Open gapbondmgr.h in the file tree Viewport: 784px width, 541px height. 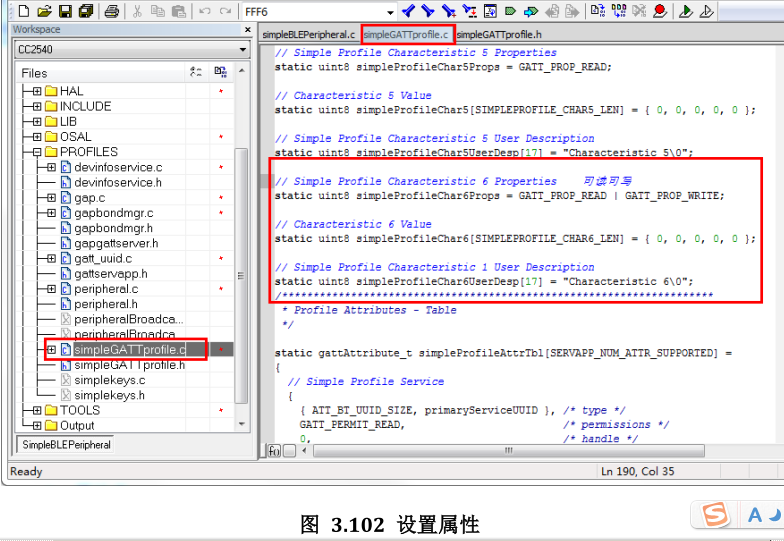116,228
